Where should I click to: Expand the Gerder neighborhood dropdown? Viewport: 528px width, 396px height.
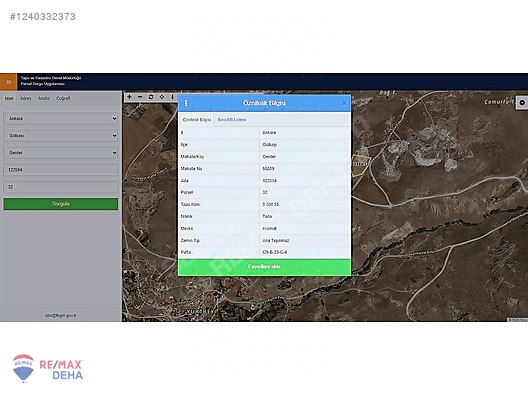pos(61,153)
